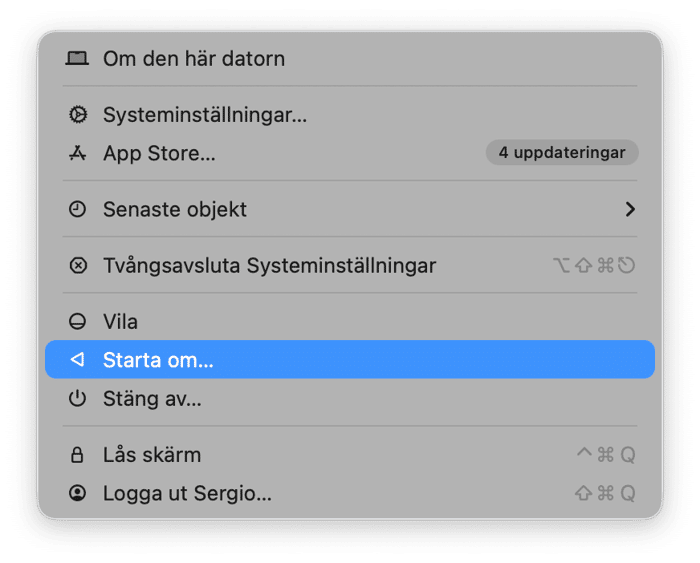Open the Senaste objekt menu entry
The height and width of the screenshot is (563, 700).
175,209
